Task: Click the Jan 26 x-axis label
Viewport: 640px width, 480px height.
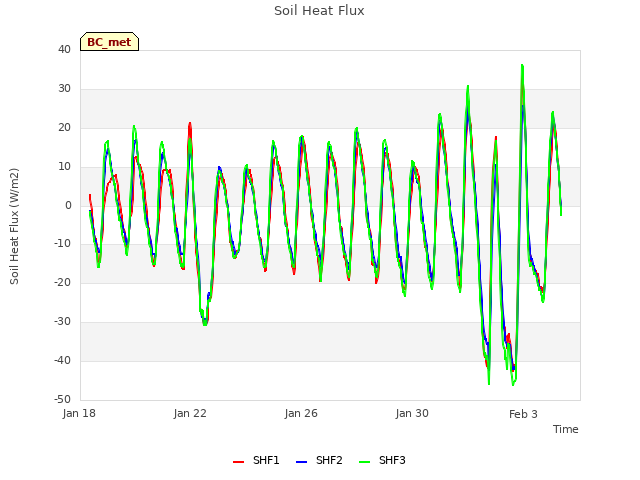Action: (301, 413)
